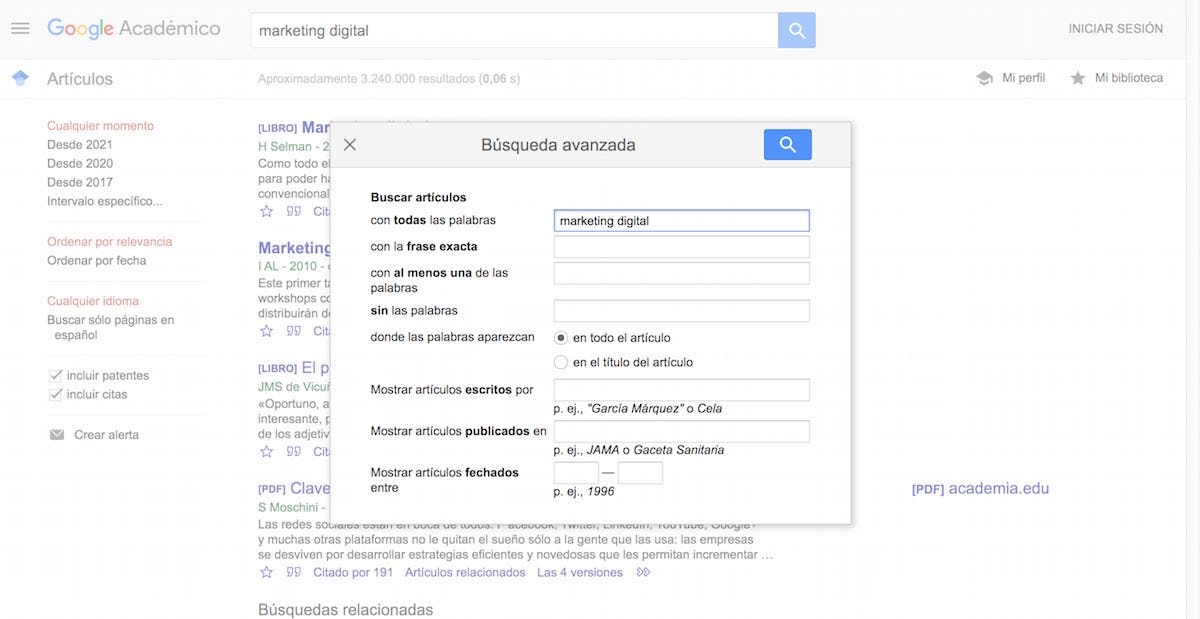Filter results with 'Desde 2020'
The height and width of the screenshot is (619, 1200).
[x=80, y=163]
